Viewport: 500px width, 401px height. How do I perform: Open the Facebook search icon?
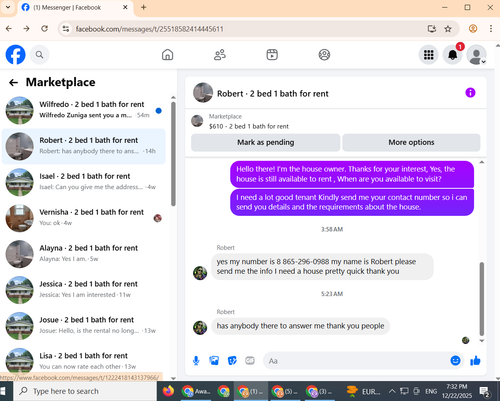[x=39, y=55]
